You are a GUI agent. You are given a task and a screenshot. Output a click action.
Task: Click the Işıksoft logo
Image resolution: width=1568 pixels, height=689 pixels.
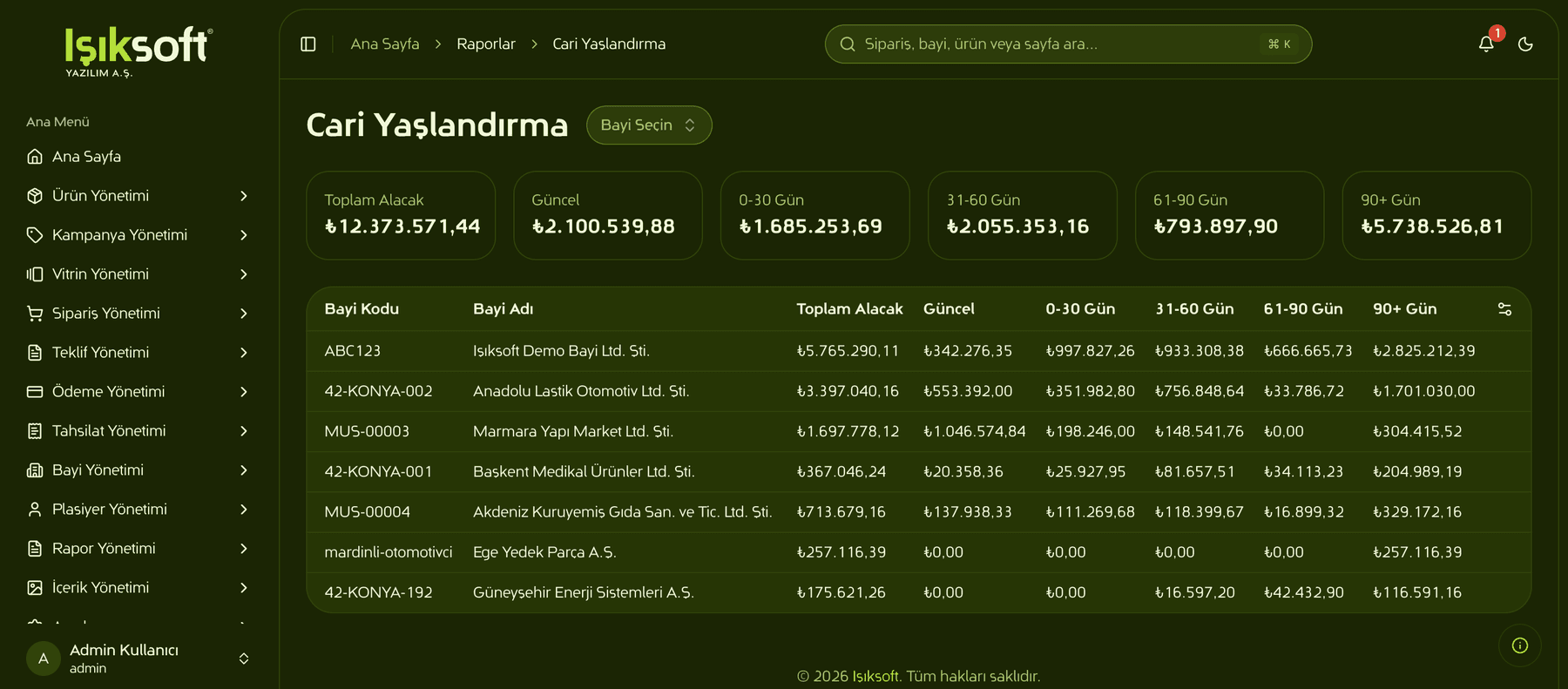coord(139,51)
